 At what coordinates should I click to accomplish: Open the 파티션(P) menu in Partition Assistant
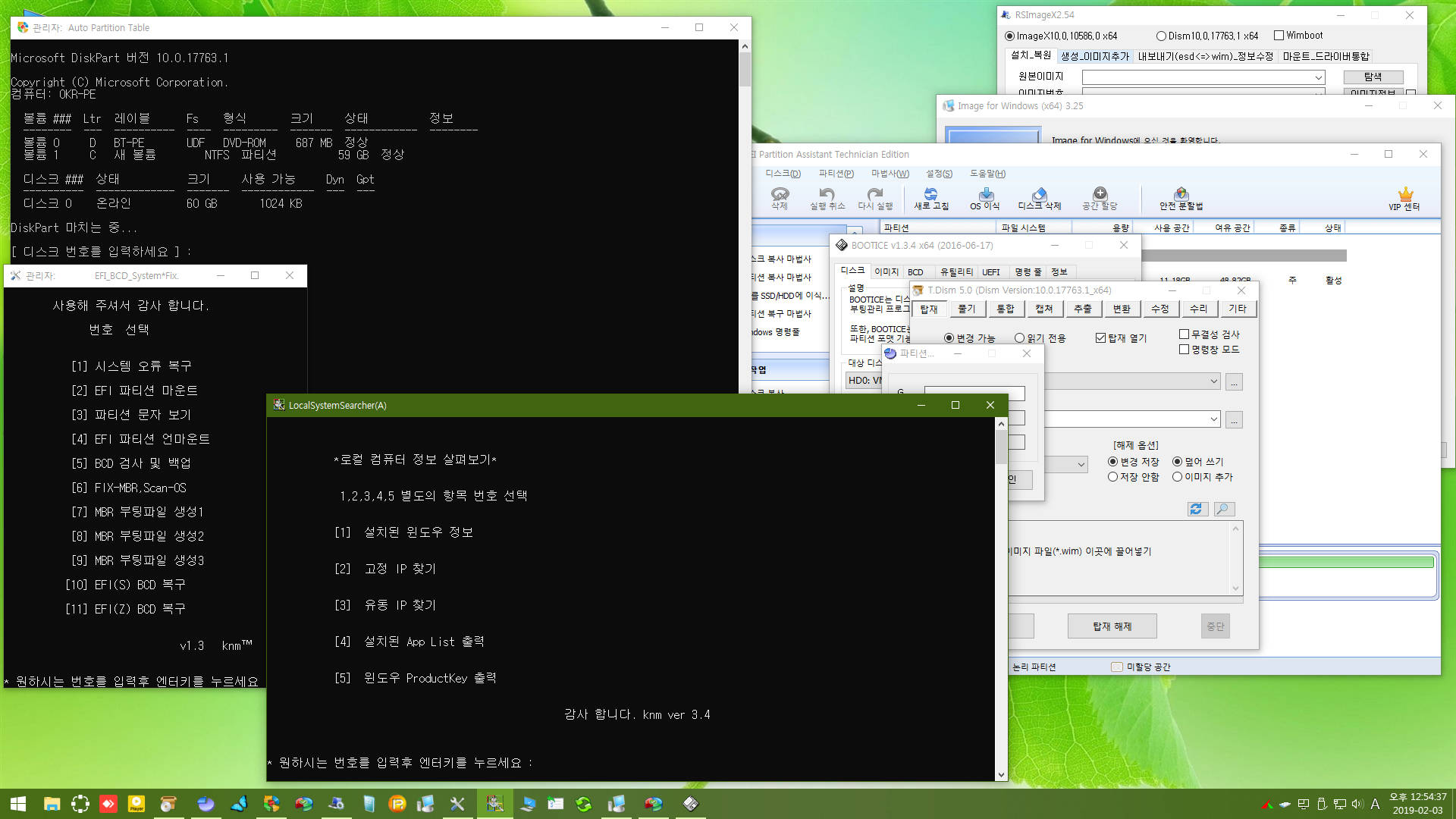click(836, 174)
